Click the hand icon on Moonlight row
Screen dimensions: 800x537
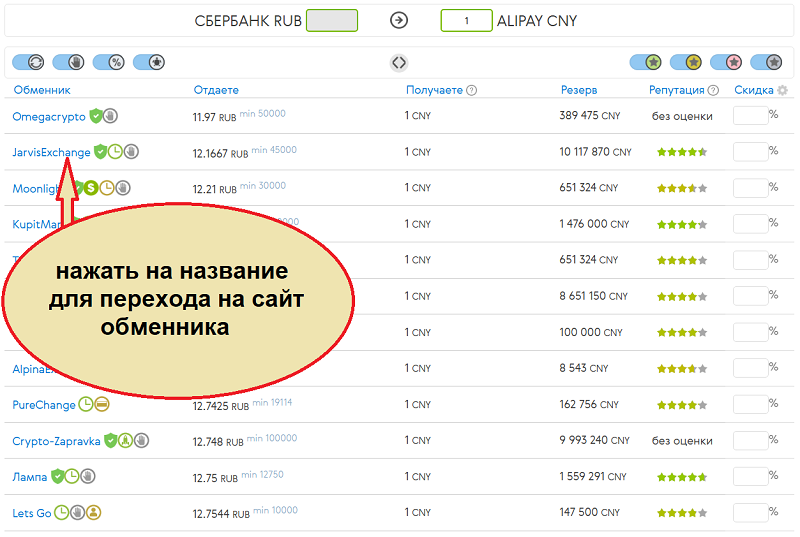[x=122, y=188]
